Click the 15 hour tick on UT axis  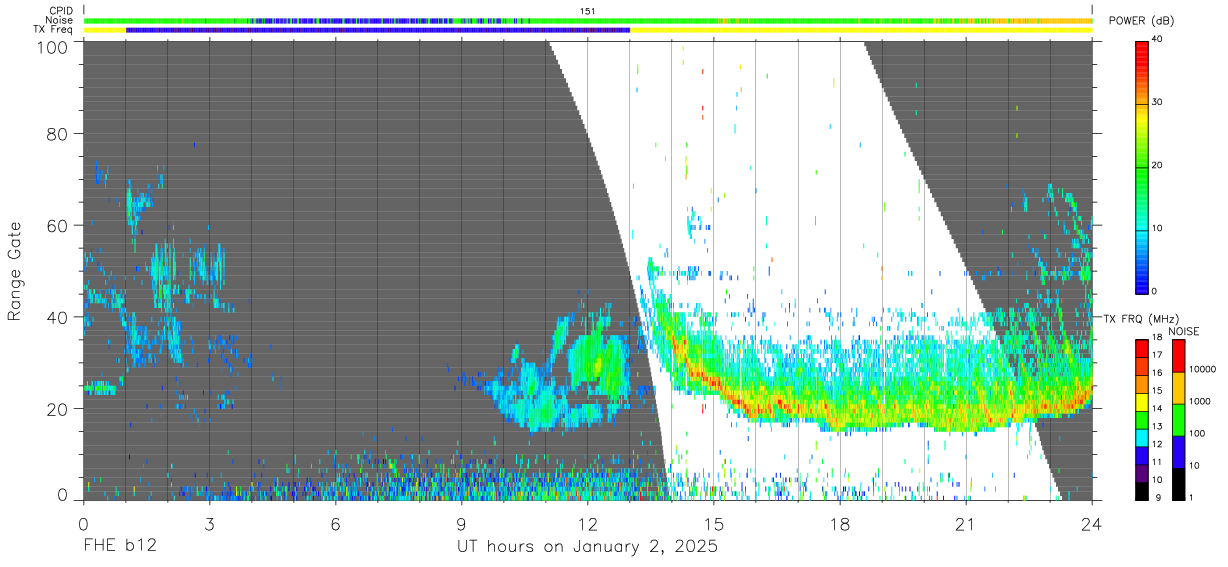(713, 522)
